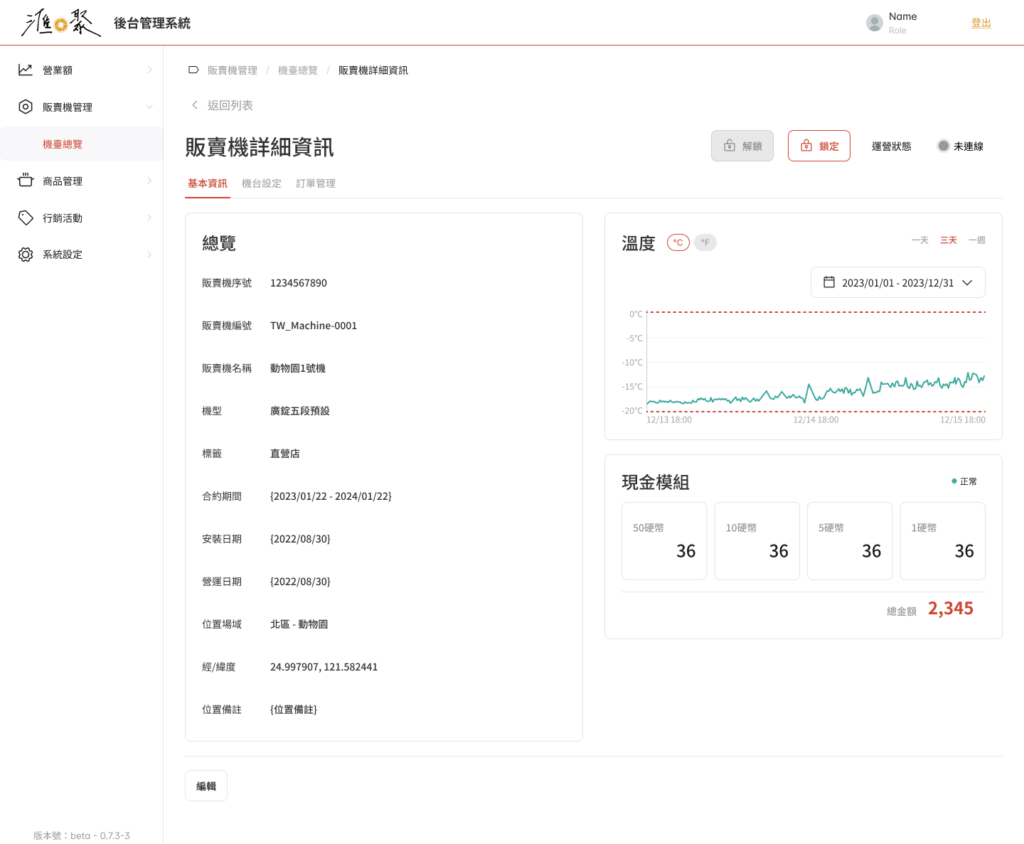Open the 訂單管理 tab
The height and width of the screenshot is (844, 1024).
click(316, 184)
